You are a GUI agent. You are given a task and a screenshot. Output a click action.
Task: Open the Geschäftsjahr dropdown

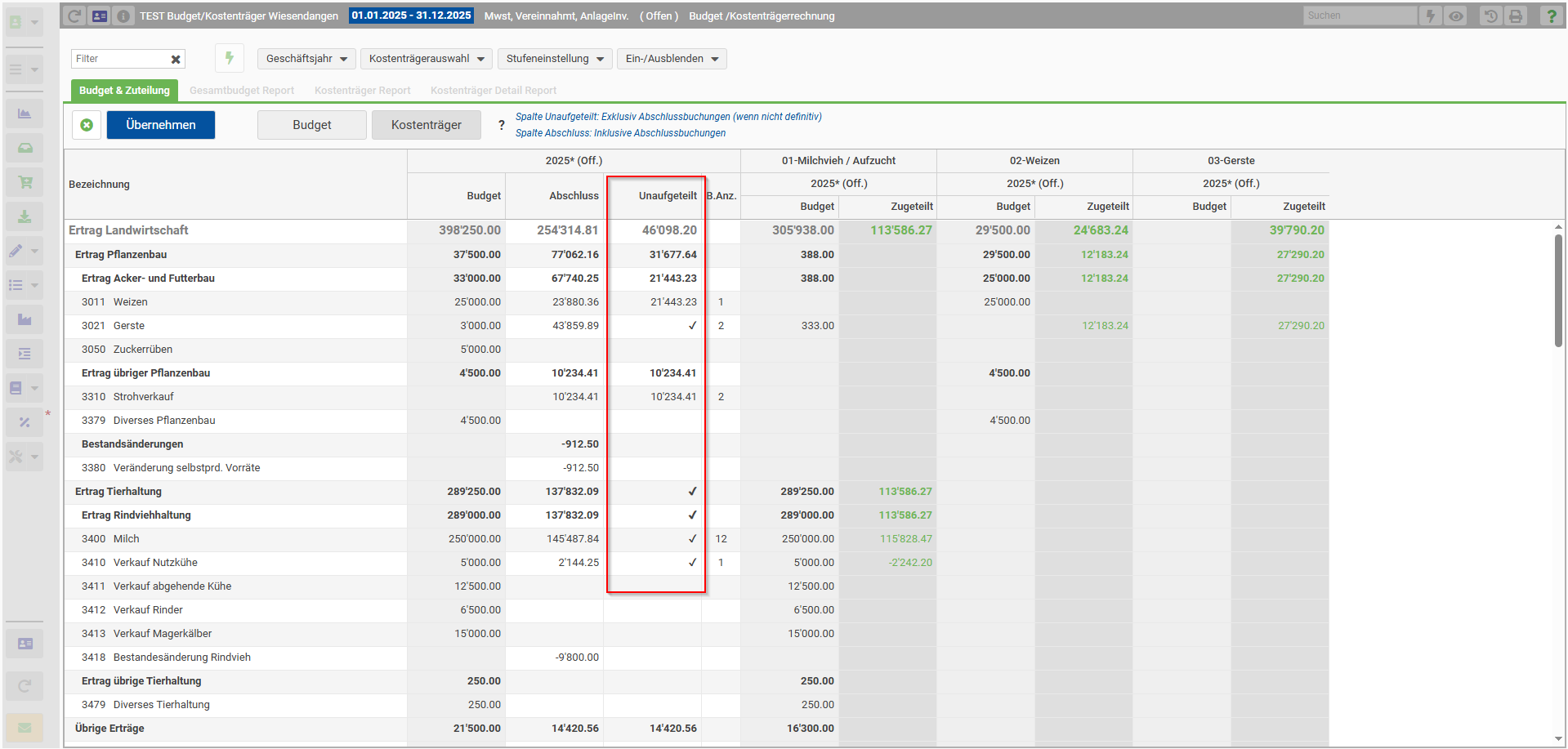[x=306, y=59]
